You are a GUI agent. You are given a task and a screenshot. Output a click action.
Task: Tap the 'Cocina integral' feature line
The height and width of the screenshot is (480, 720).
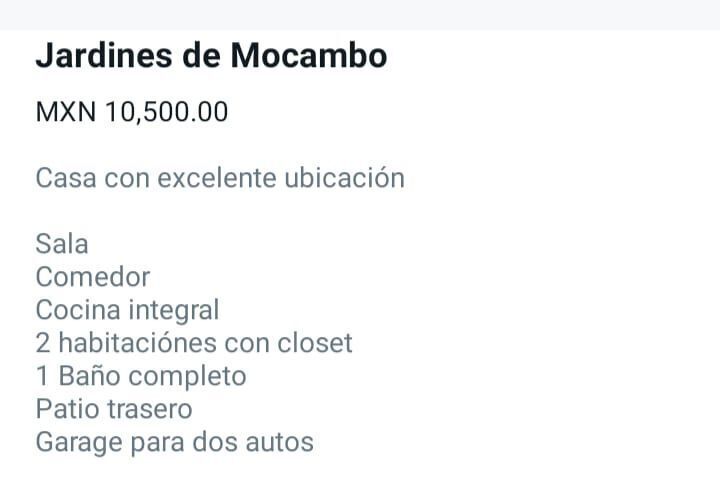click(127, 311)
